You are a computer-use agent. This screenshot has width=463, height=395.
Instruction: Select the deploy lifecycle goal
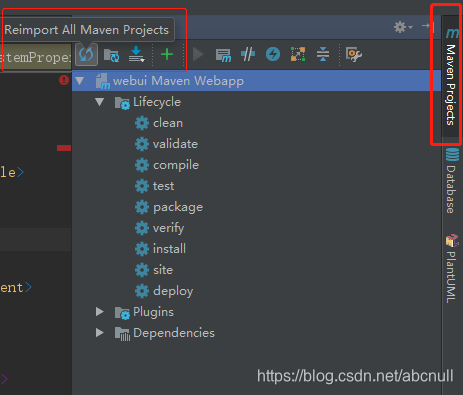[x=164, y=291]
